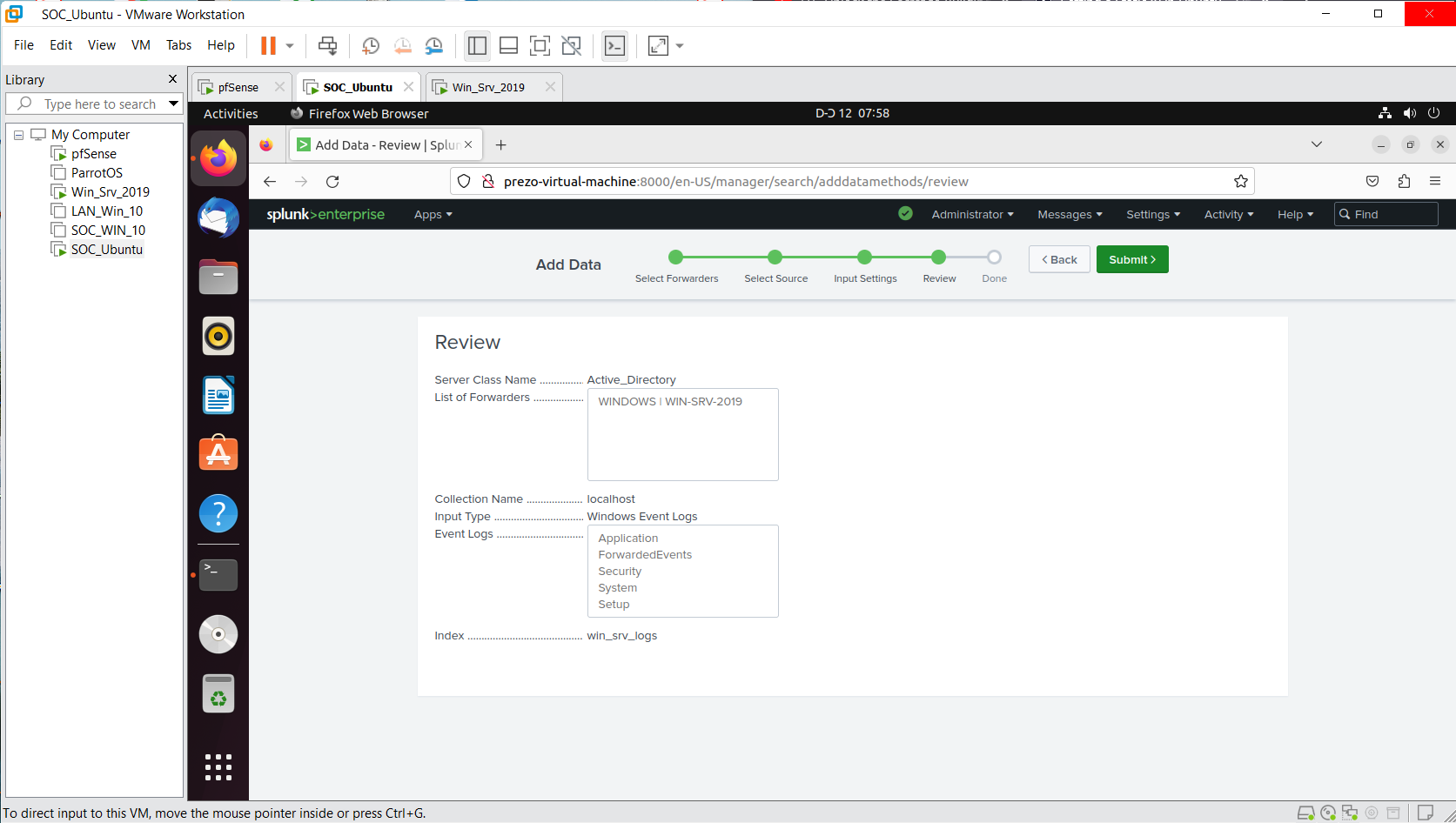
Task: Open the Activity dropdown menu
Action: coord(1229,215)
